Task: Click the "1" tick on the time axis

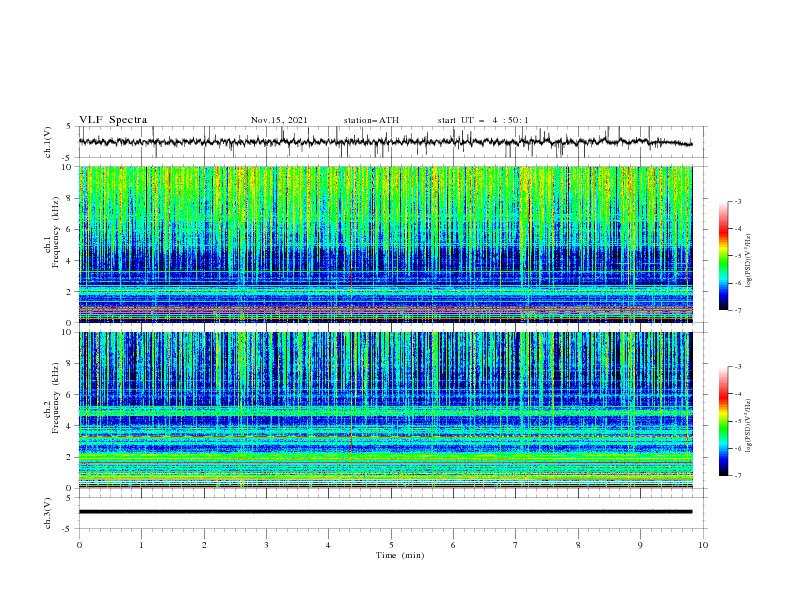Action: pos(141,545)
